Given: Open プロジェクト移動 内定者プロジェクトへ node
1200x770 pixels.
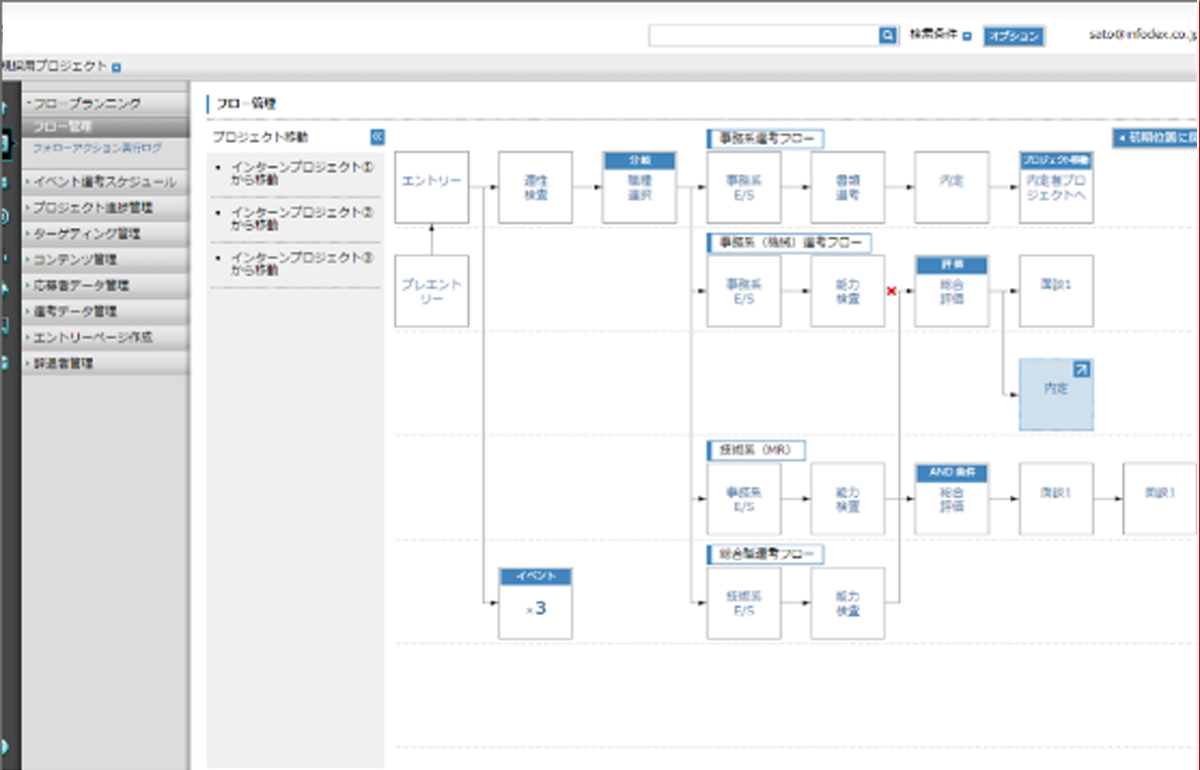Looking at the screenshot, I should coord(1056,187).
